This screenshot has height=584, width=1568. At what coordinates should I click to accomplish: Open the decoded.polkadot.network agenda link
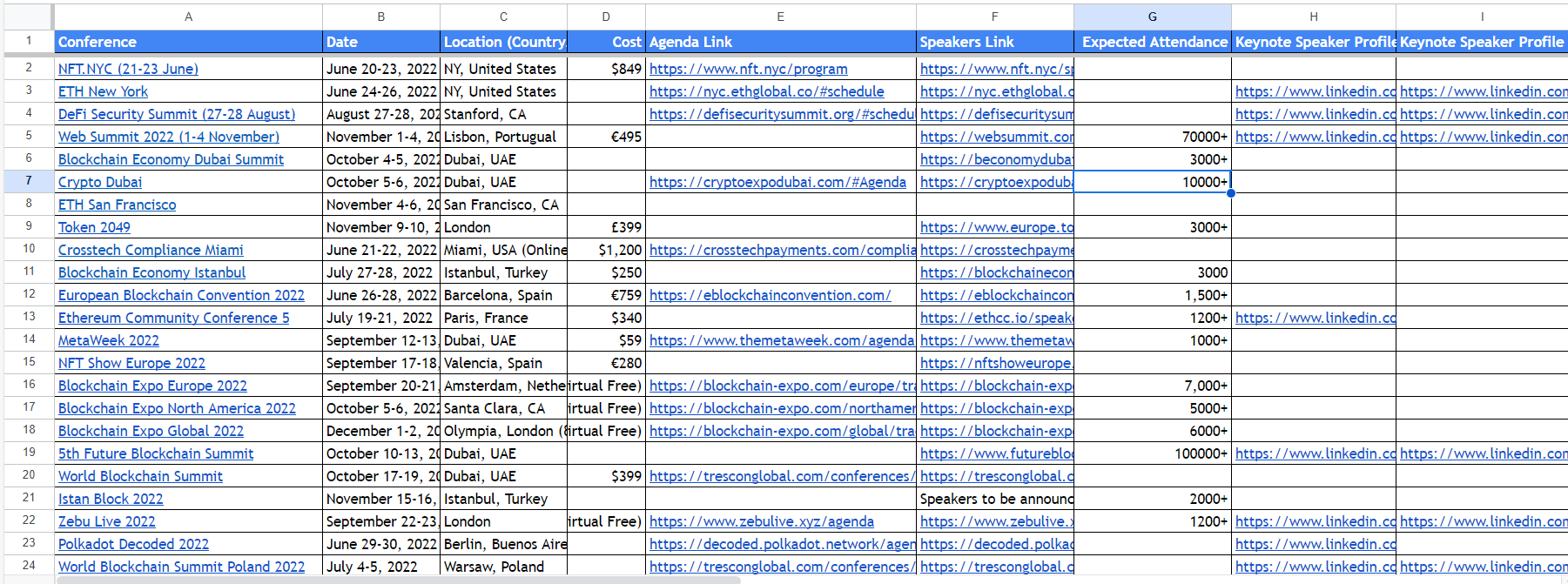pos(783,544)
